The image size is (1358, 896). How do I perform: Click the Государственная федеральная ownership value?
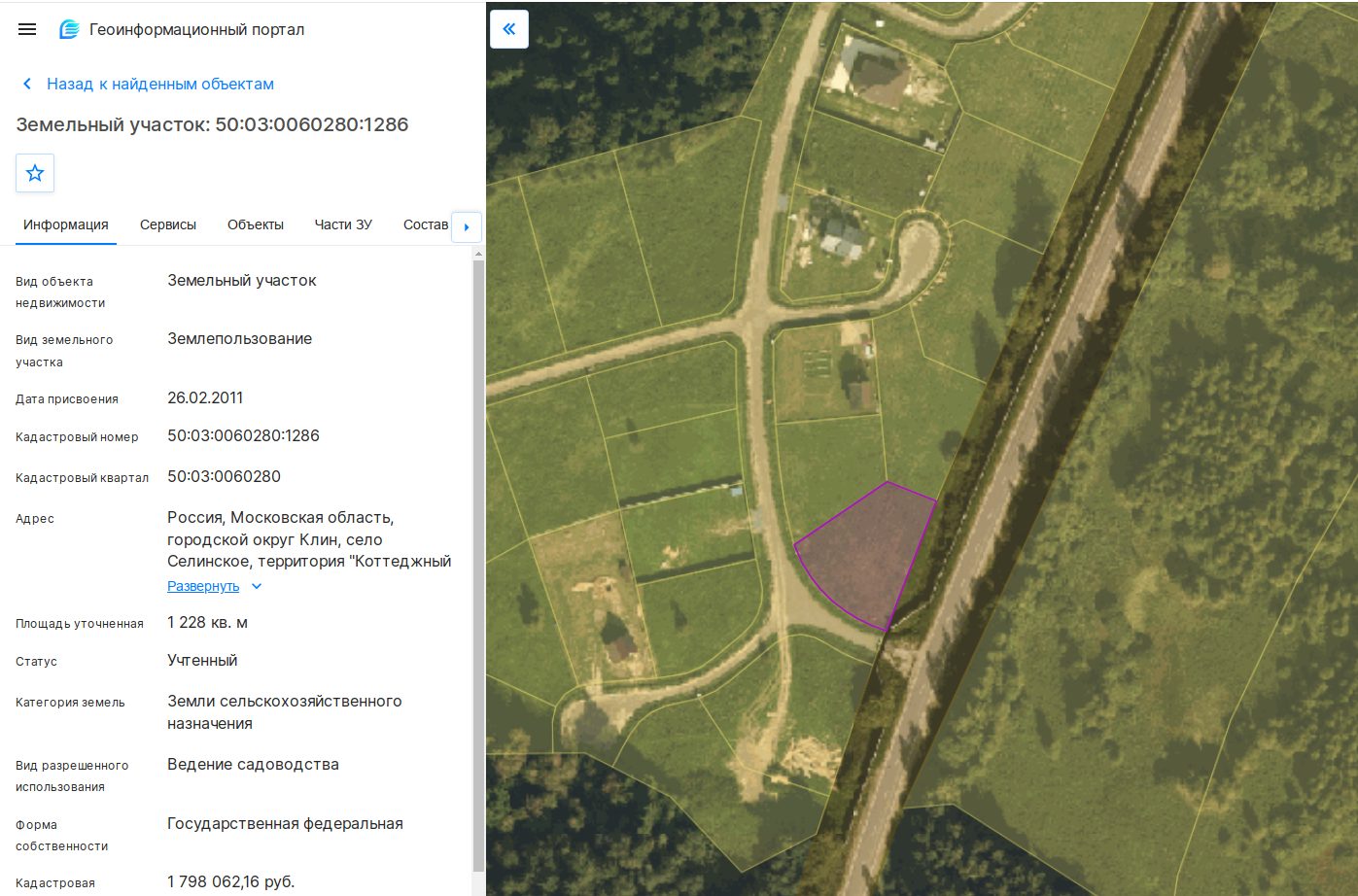click(285, 823)
